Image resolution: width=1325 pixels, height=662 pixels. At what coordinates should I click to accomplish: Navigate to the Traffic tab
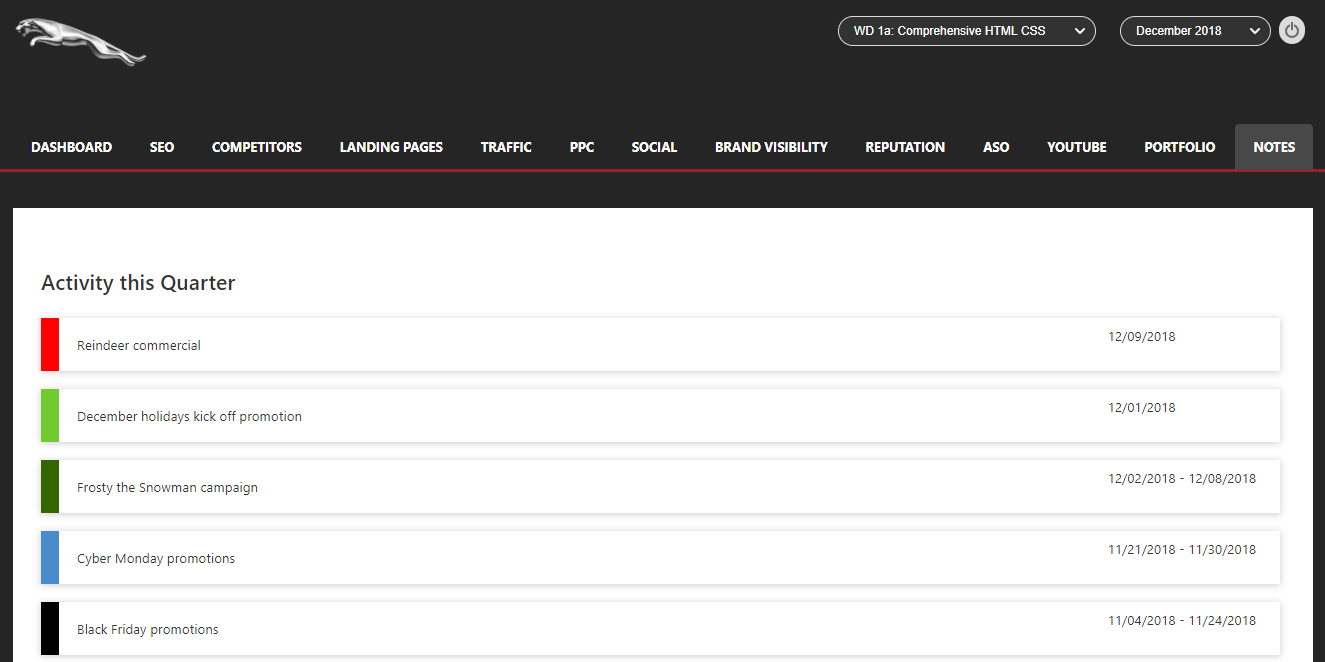(x=506, y=147)
